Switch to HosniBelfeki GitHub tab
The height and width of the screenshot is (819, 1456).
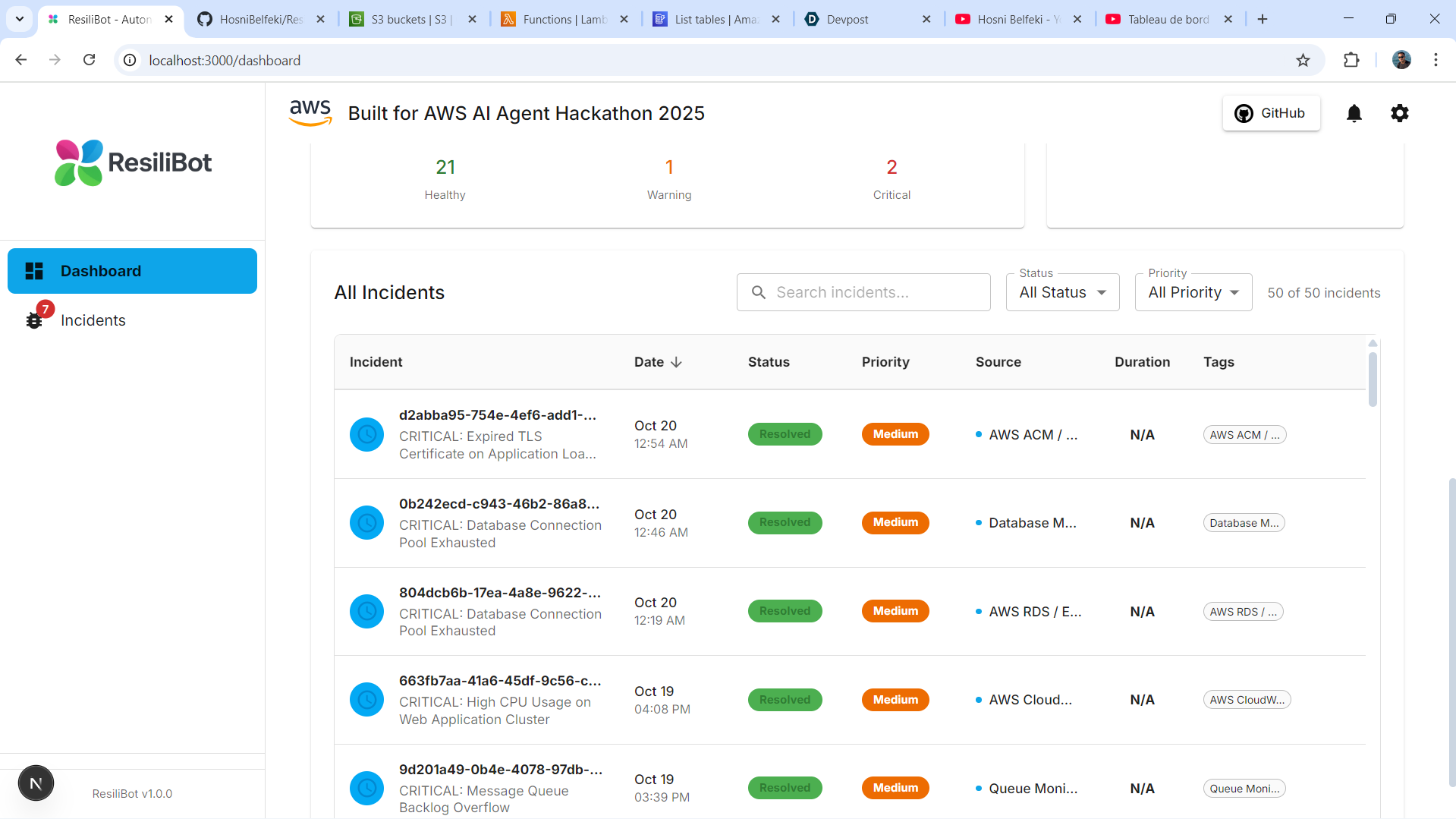(x=261, y=19)
